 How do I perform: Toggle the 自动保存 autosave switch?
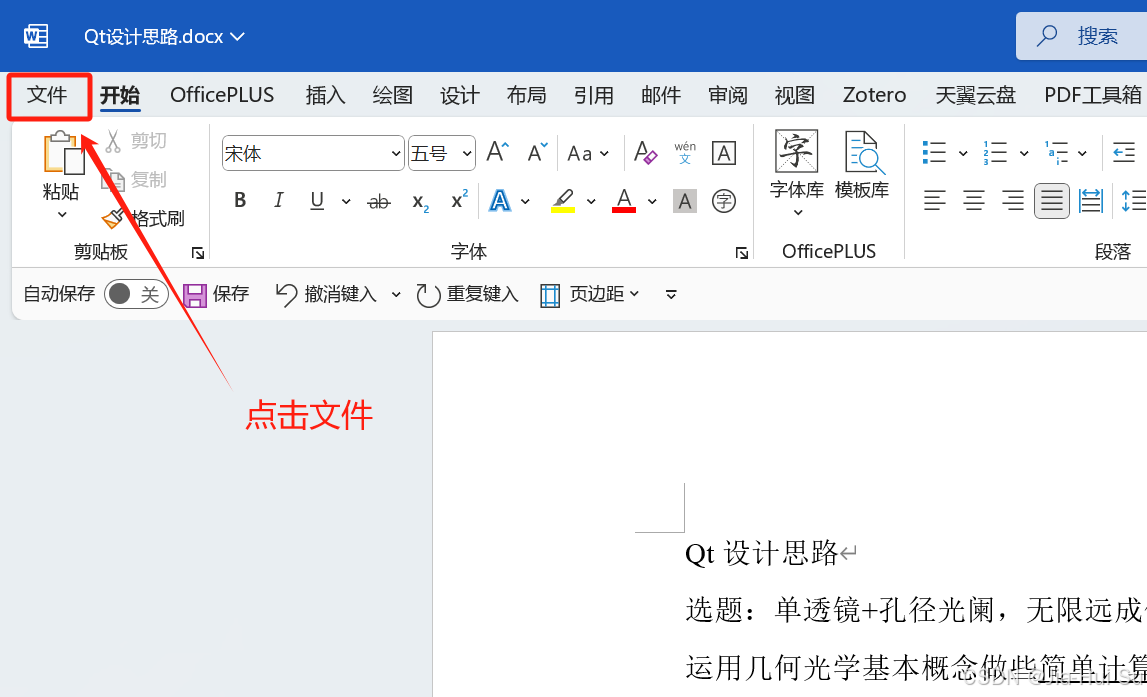tap(136, 294)
